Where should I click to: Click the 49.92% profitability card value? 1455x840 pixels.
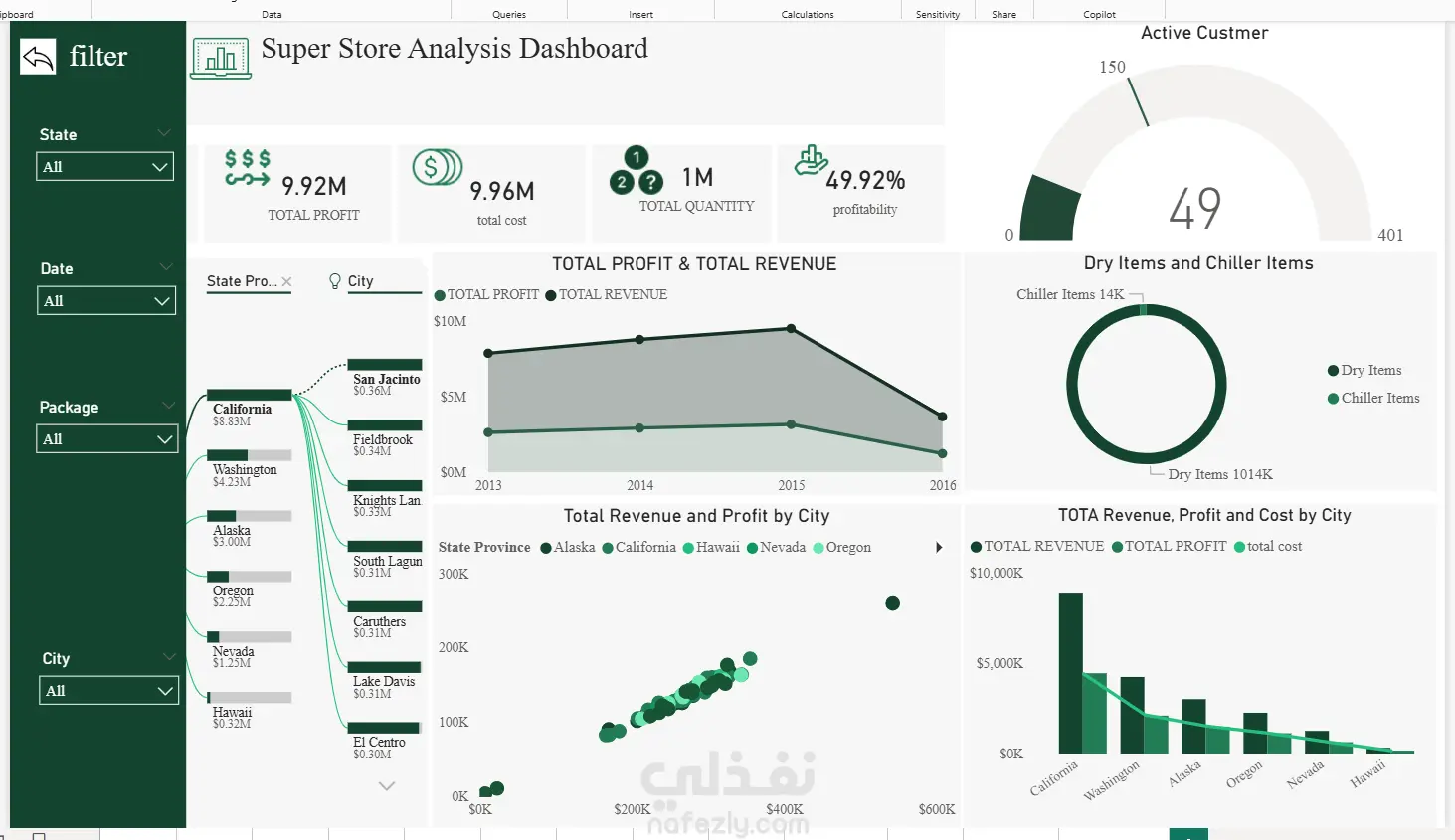coord(865,180)
